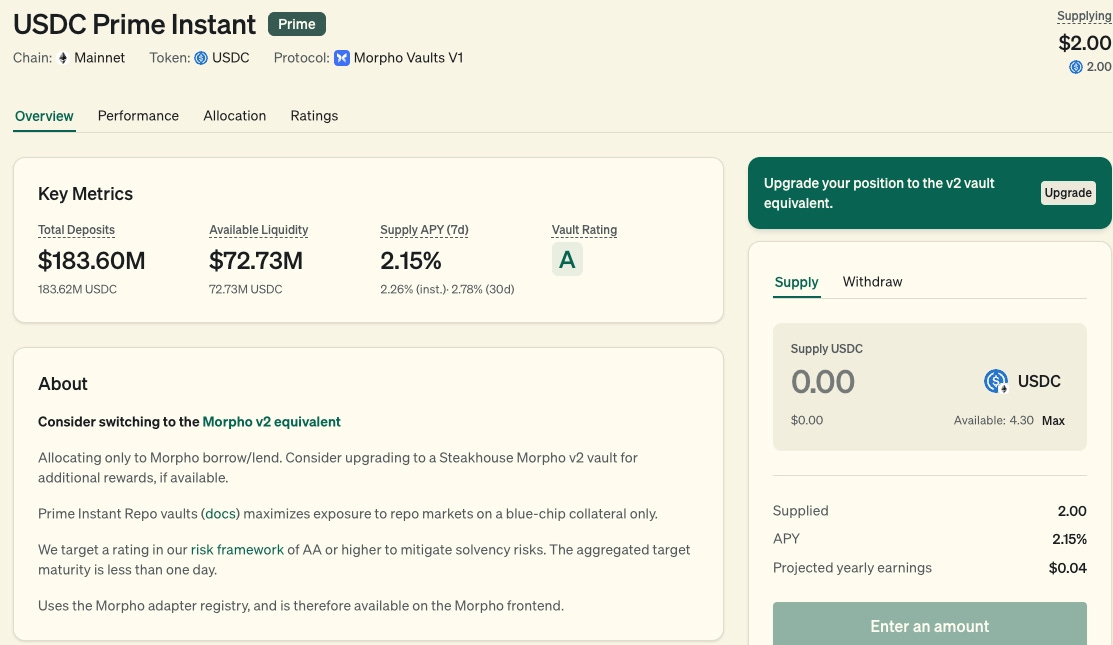Click the small USDC icon under Supplying
This screenshot has height=645, width=1113.
1075,67
